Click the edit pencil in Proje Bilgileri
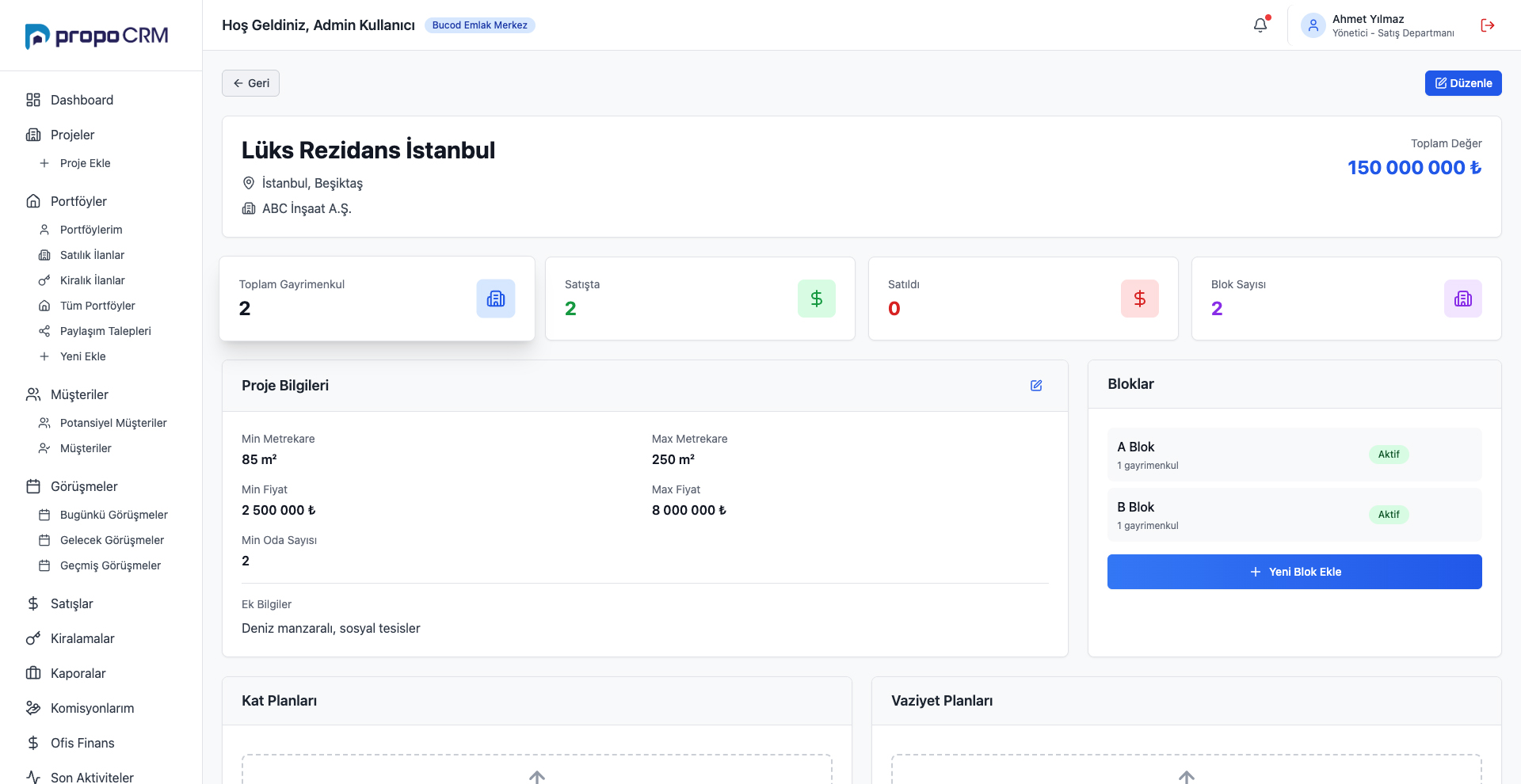 (1036, 386)
